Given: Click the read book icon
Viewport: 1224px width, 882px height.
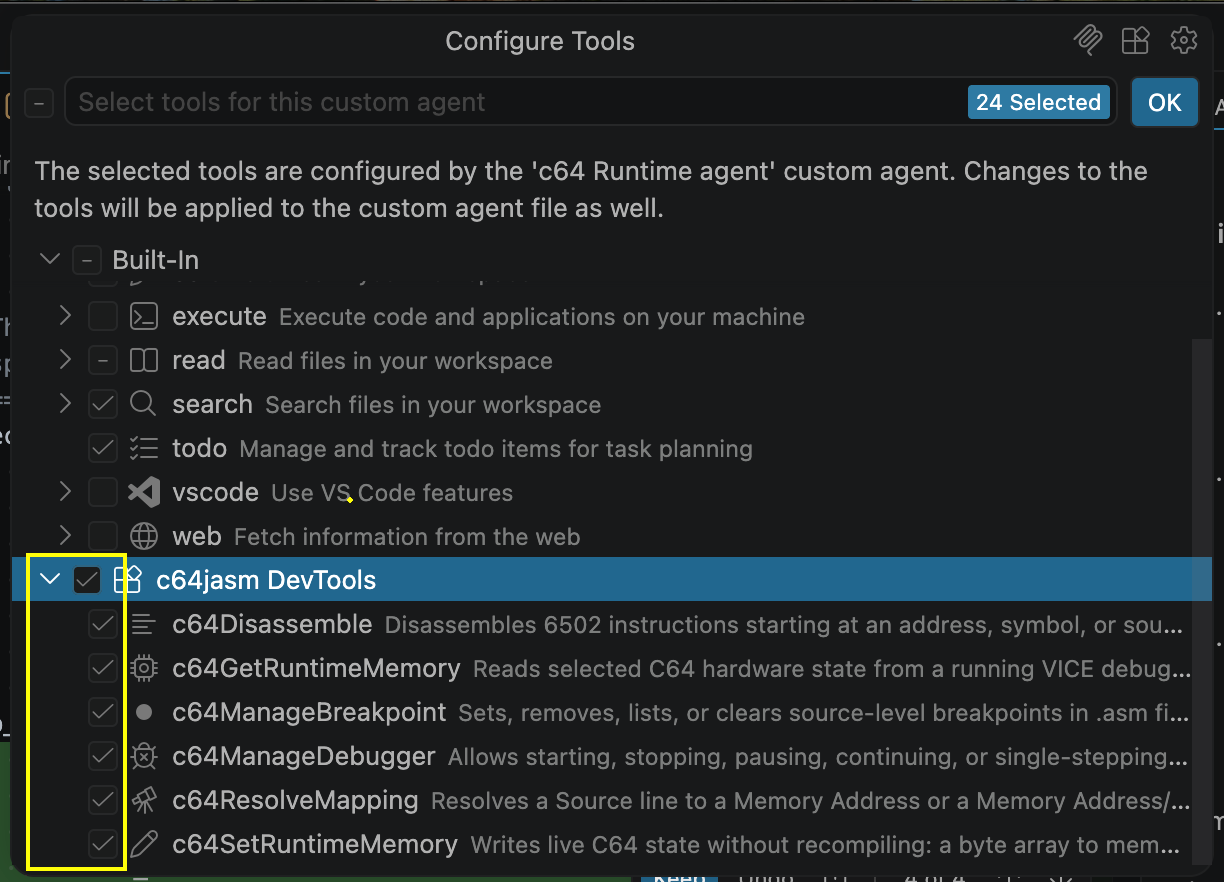Looking at the screenshot, I should click(144, 361).
